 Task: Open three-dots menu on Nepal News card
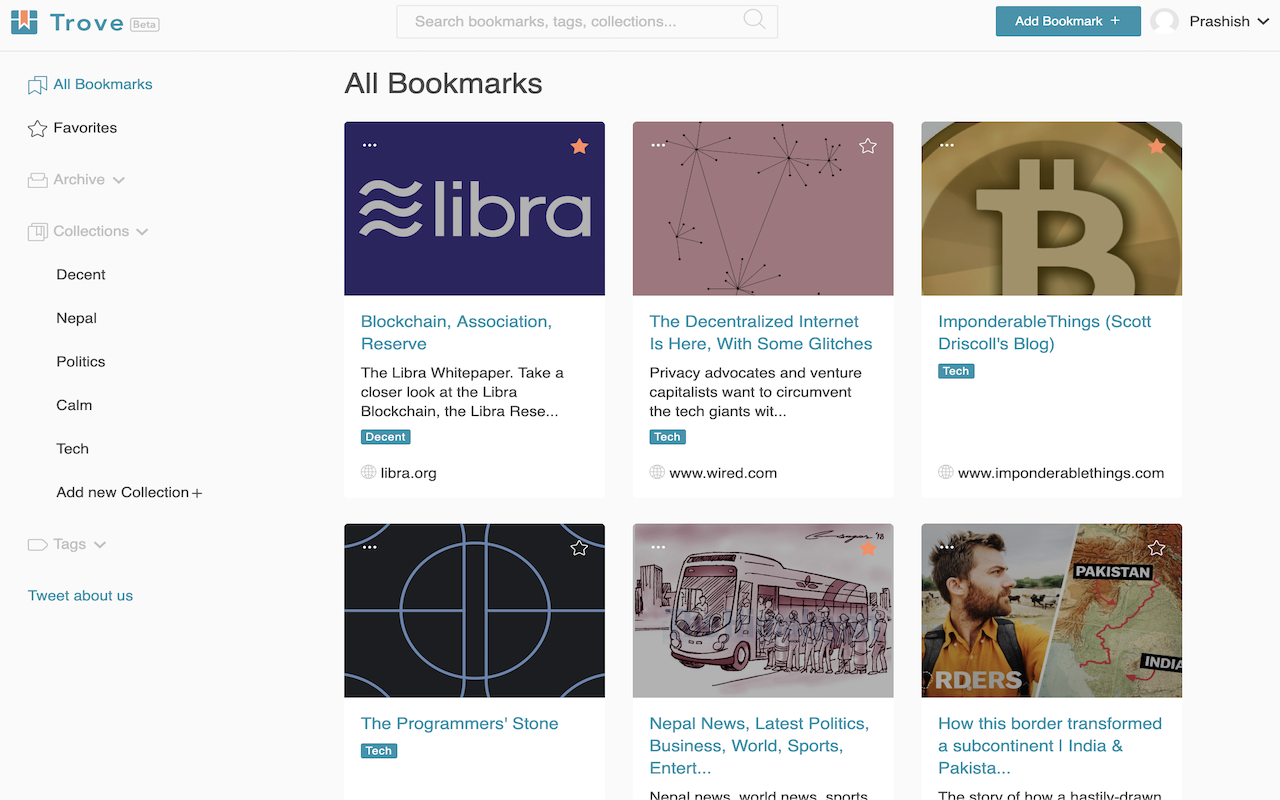(x=658, y=547)
